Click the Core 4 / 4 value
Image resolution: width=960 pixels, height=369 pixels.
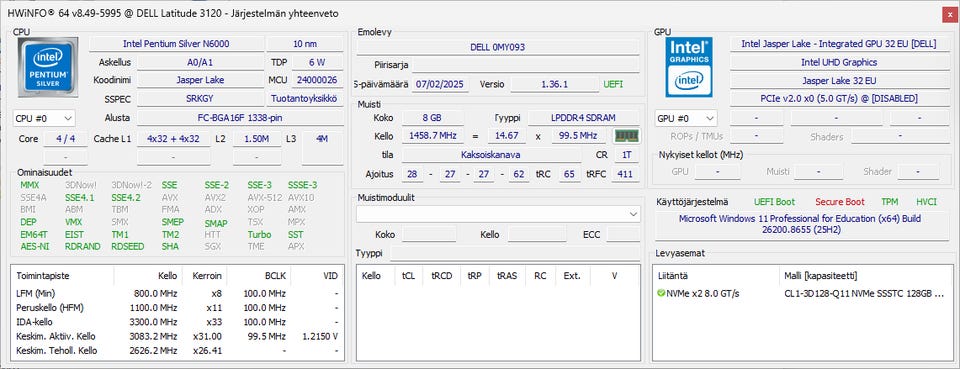pyautogui.click(x=66, y=139)
